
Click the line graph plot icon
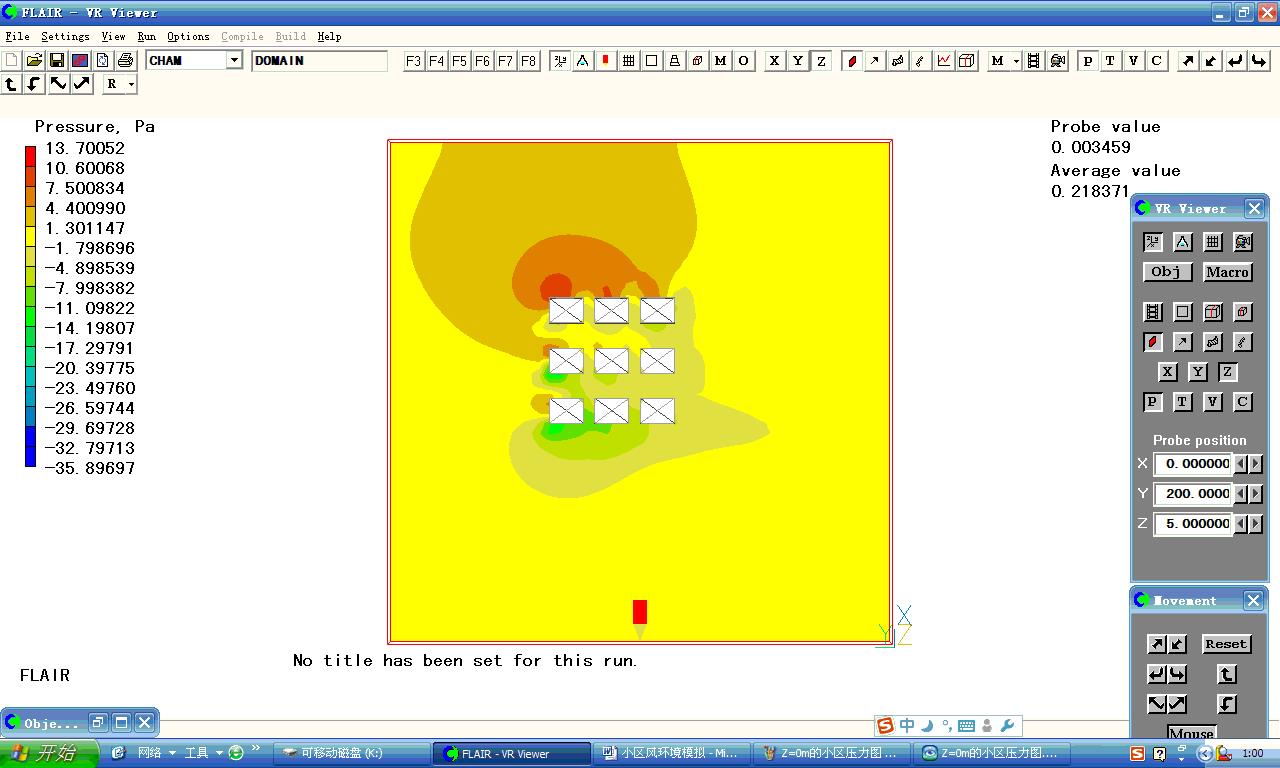[944, 61]
